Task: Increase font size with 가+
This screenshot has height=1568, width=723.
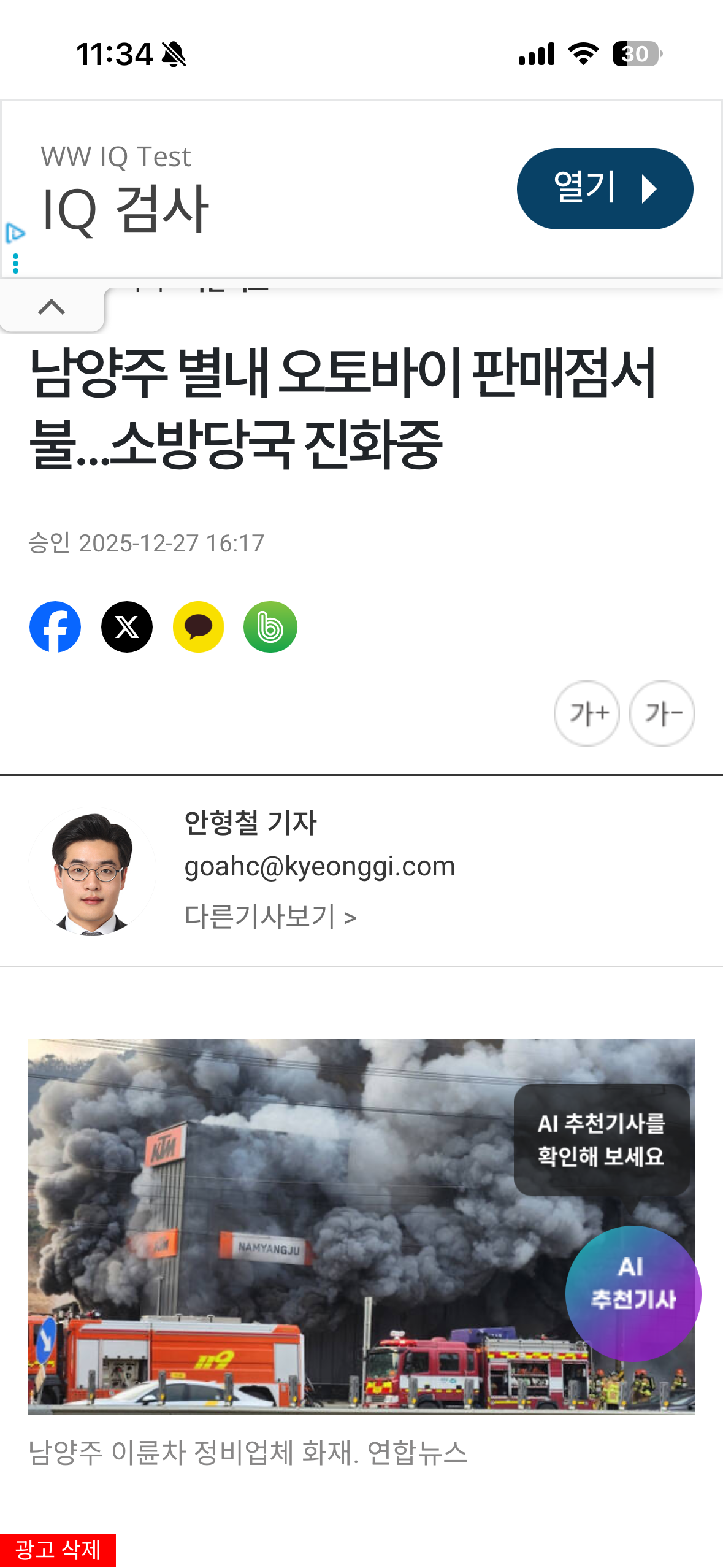Action: pyautogui.click(x=587, y=713)
